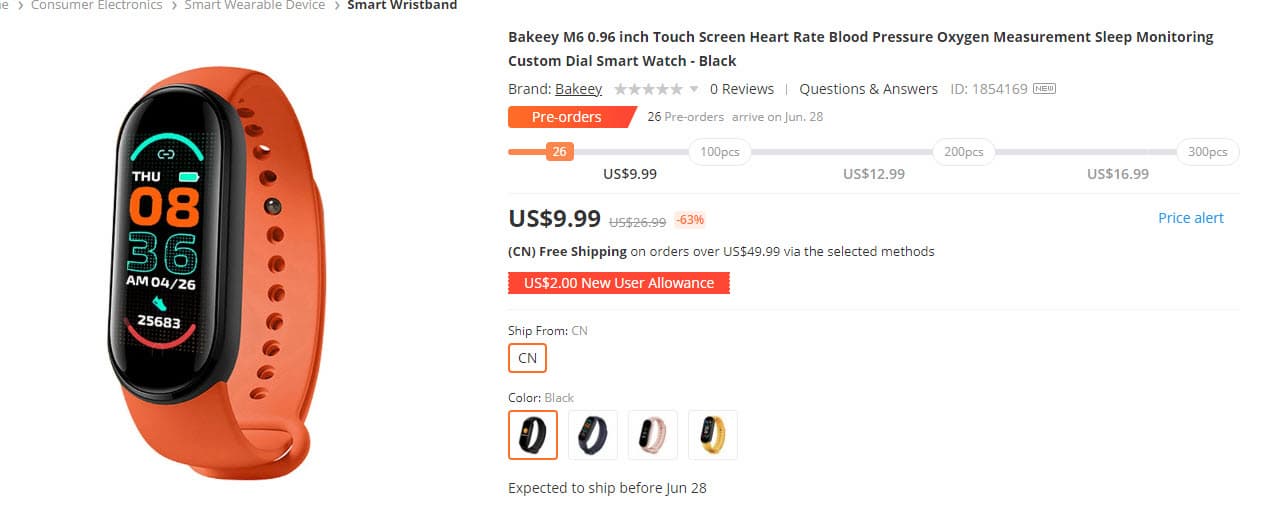1261x512 pixels.
Task: Click the 300pcs pre-order tier marker
Action: [x=1208, y=152]
